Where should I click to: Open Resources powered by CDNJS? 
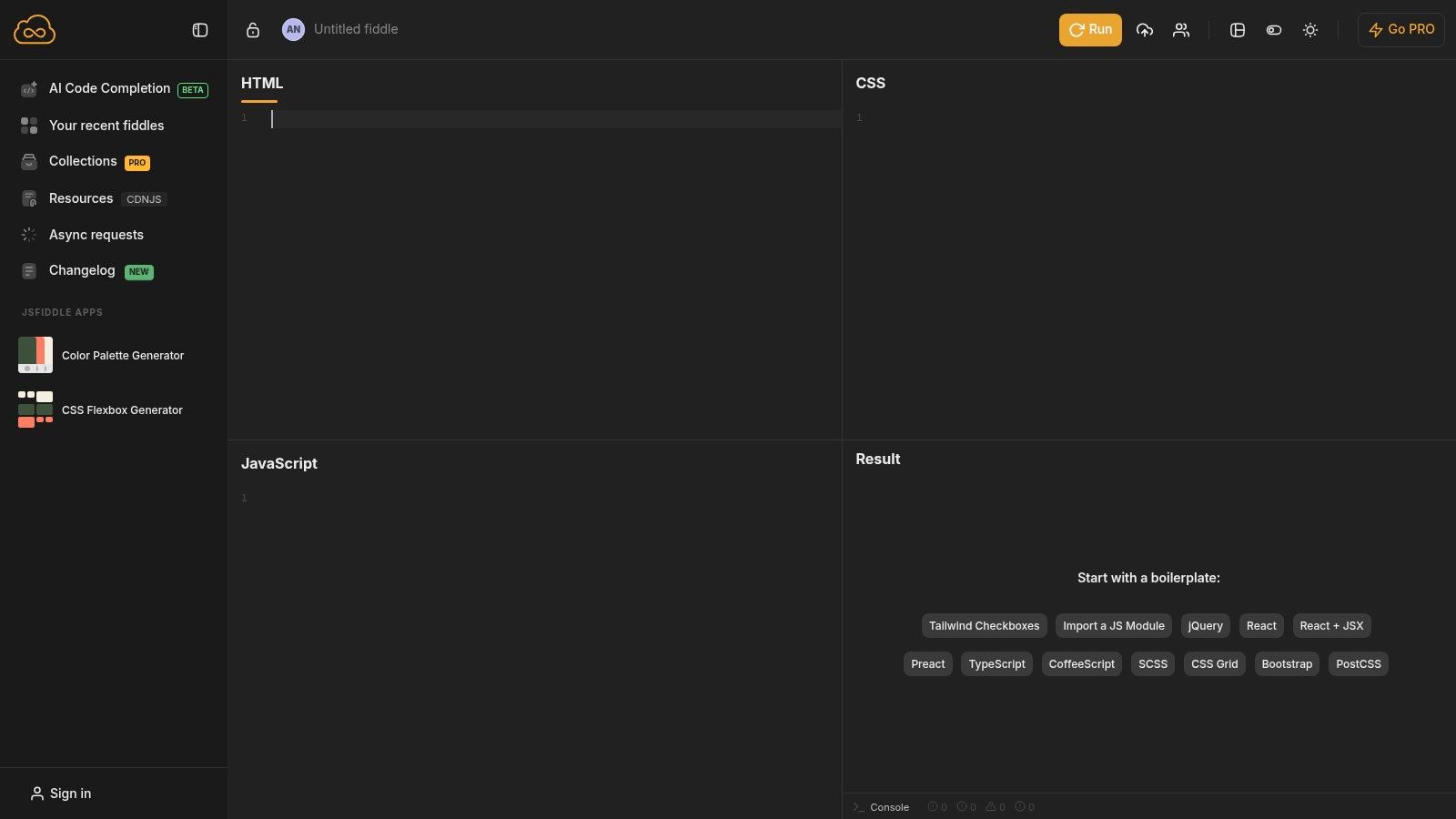80,198
